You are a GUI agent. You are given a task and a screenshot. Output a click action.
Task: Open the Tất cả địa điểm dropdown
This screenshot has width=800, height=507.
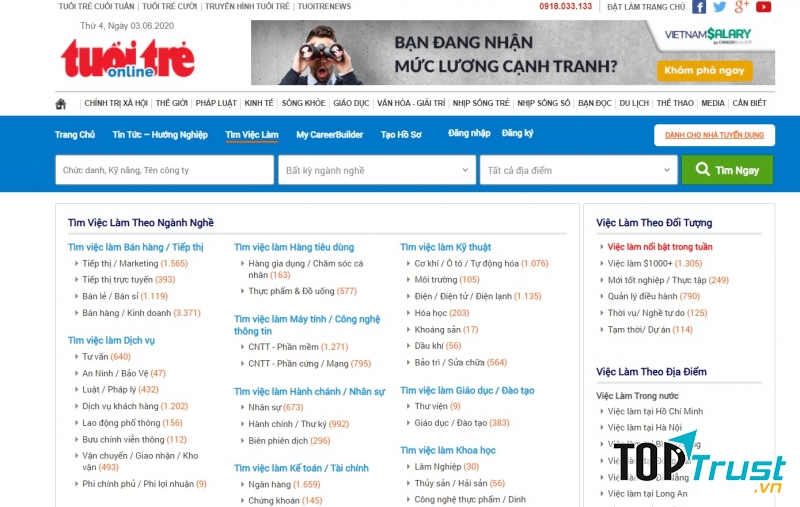578,170
